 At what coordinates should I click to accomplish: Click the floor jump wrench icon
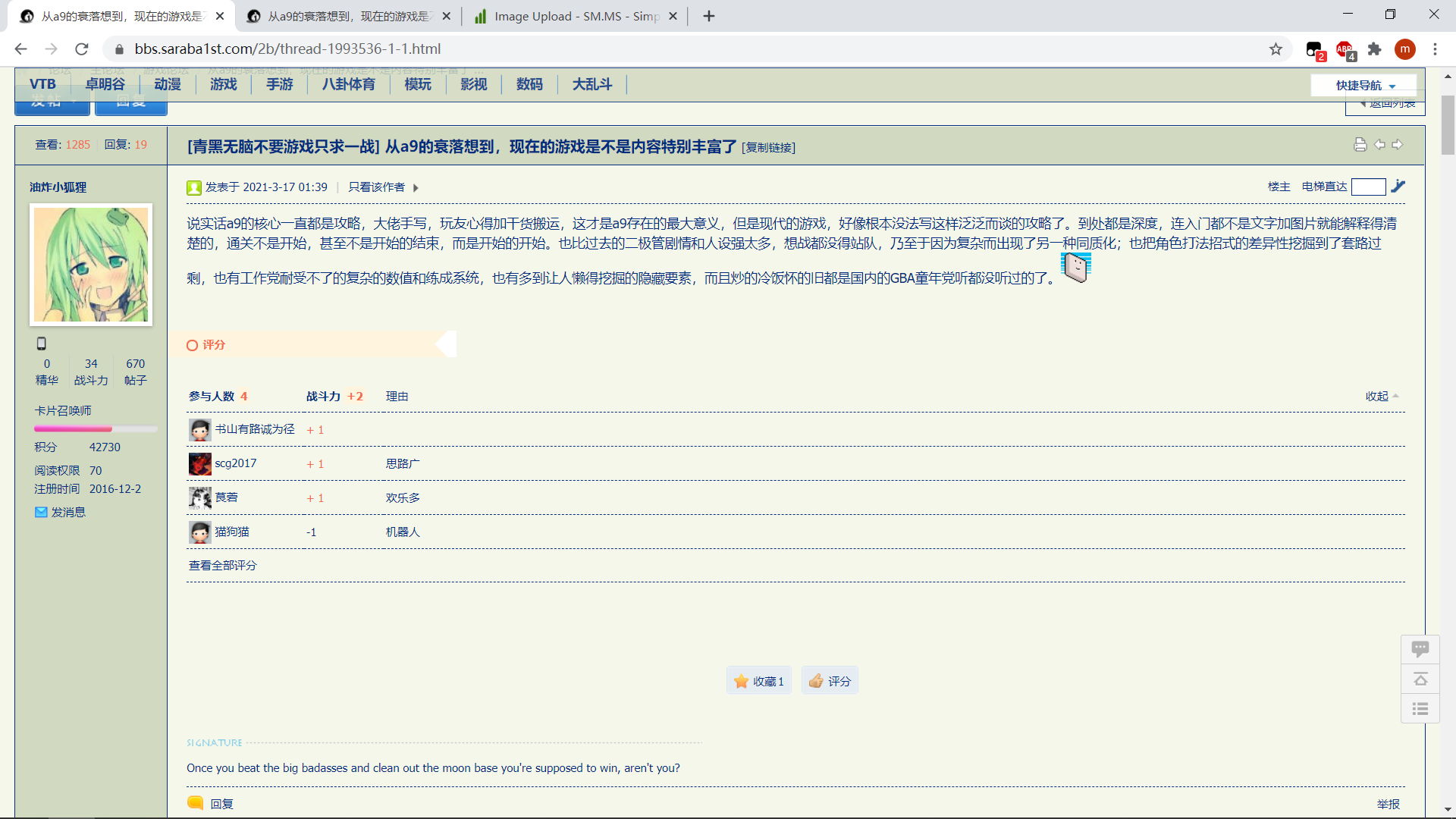point(1398,187)
